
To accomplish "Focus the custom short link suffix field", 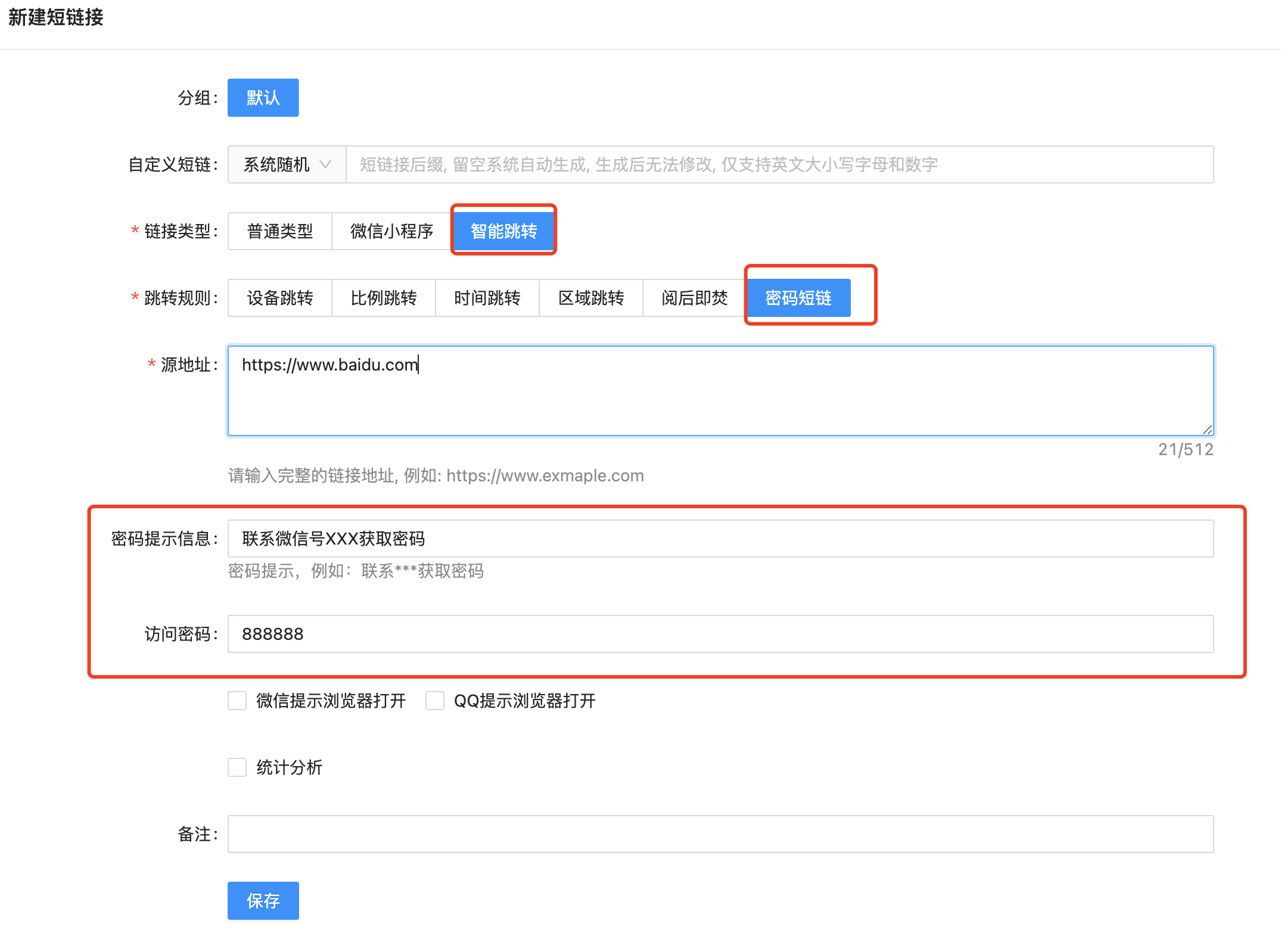I will (x=779, y=164).
